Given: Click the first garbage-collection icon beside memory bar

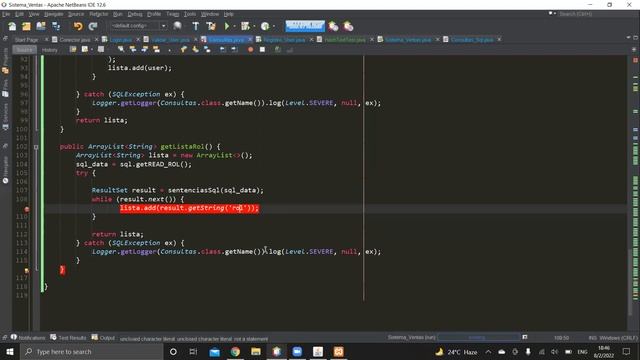Looking at the screenshot, I should [333, 26].
